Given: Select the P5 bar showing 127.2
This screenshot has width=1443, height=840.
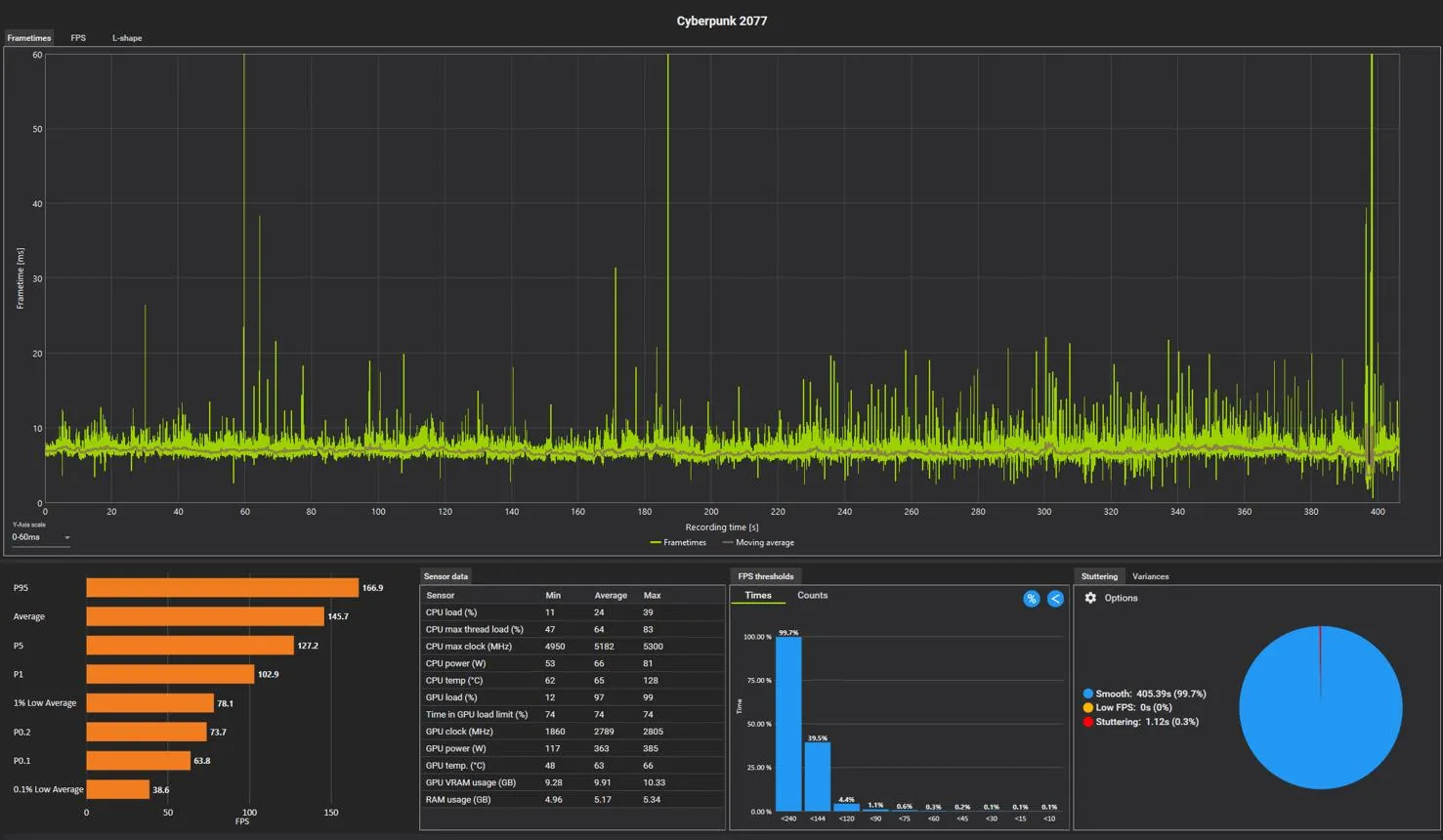Looking at the screenshot, I should 191,646.
